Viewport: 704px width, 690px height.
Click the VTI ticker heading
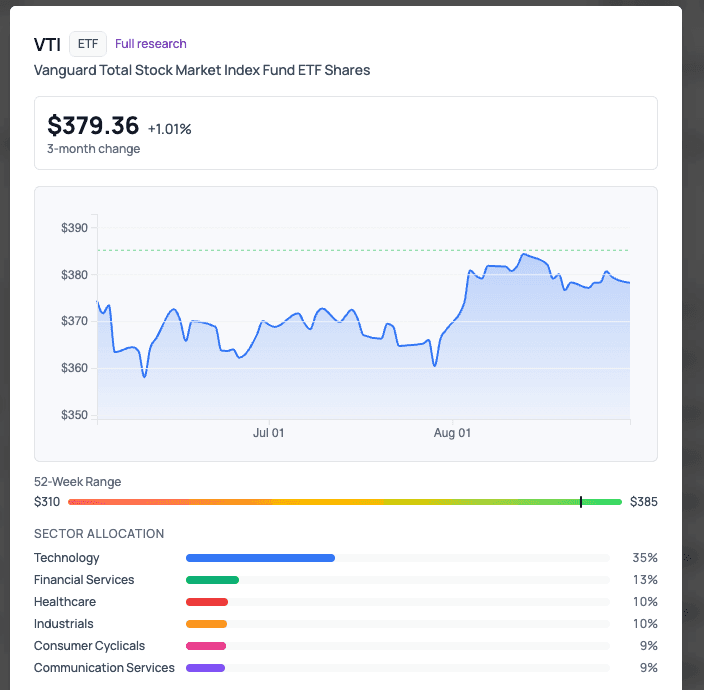[47, 44]
